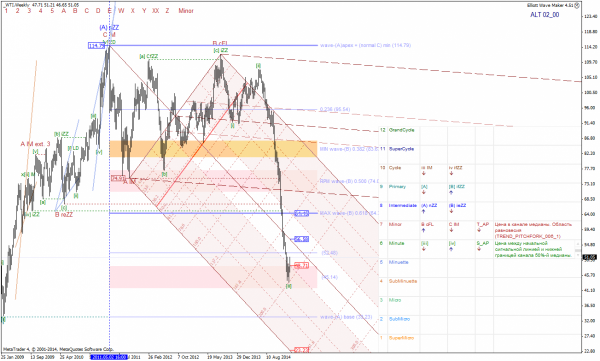Click the Elliott Wave Maker 4.51 indicator icon
600x361 pixels.
(578, 5)
